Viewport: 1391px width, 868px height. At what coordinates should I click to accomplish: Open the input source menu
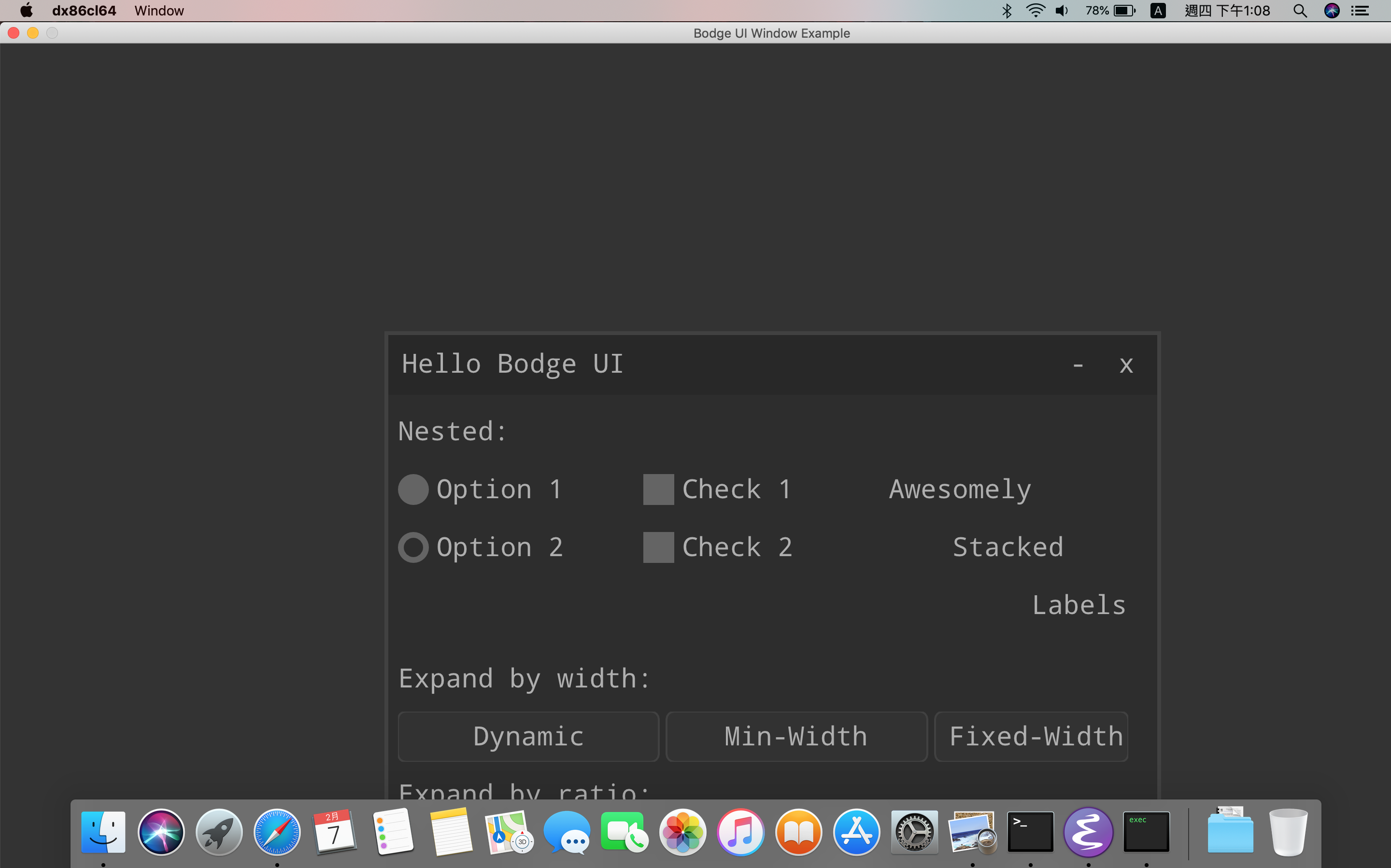click(x=1158, y=10)
